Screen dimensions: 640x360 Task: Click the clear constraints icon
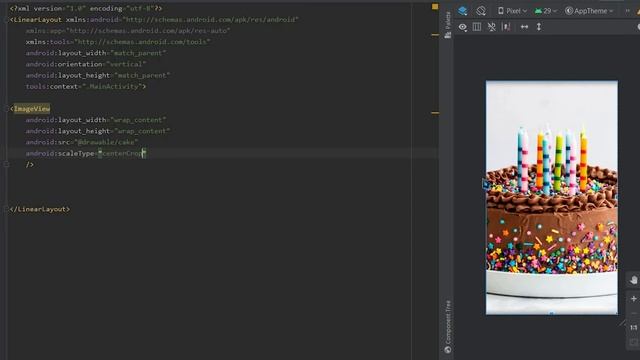[491, 27]
